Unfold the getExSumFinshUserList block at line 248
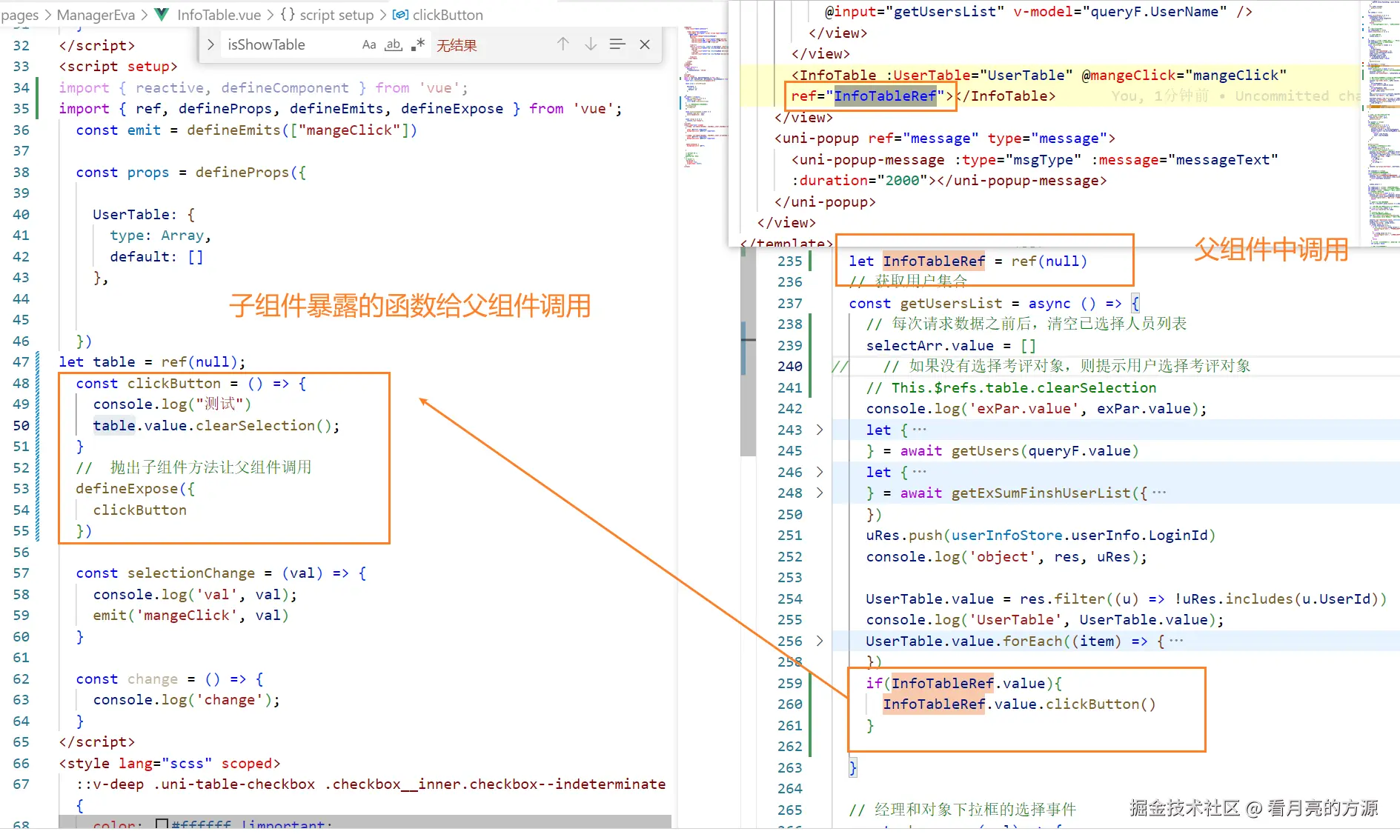 pyautogui.click(x=819, y=493)
